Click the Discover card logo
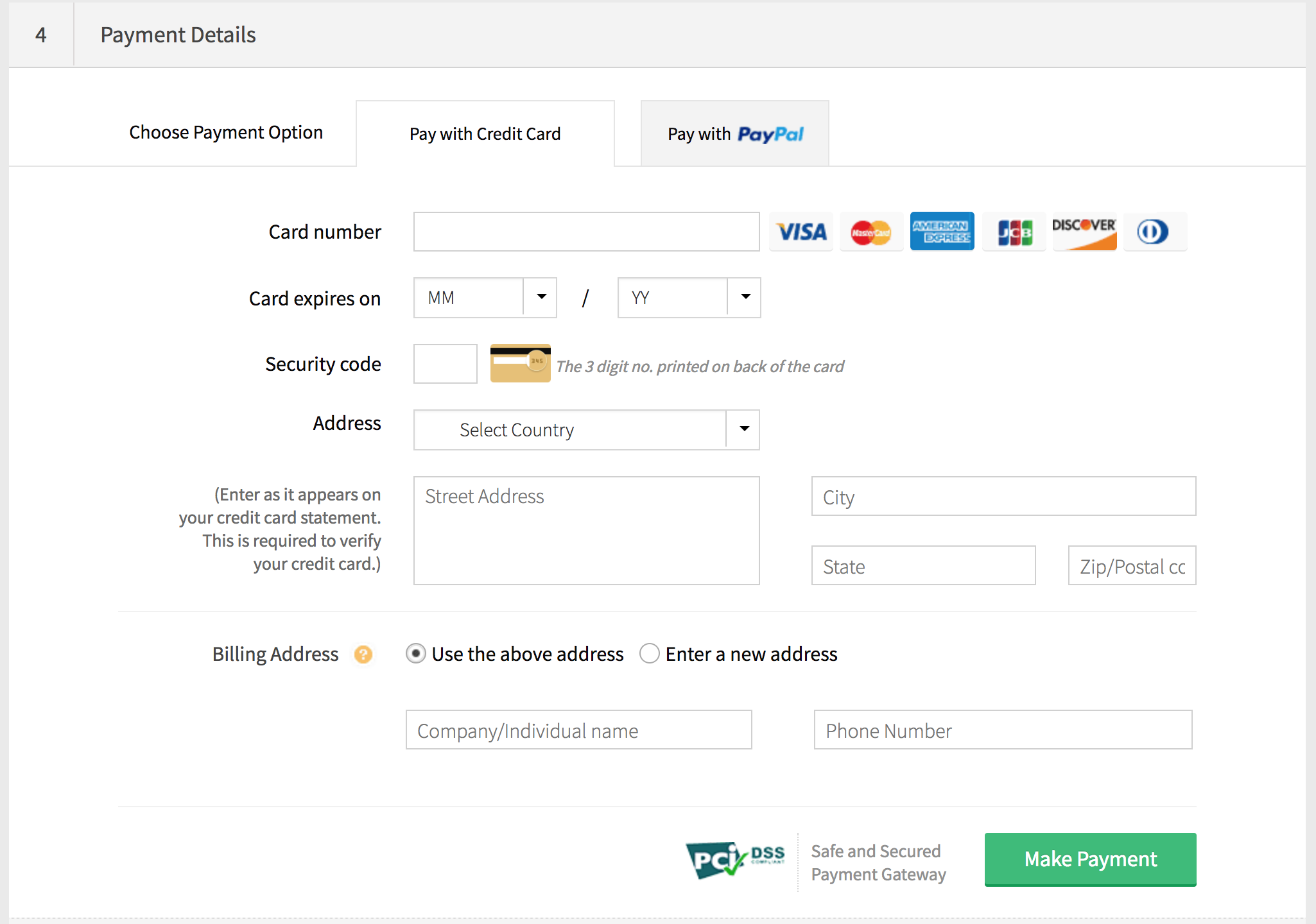 coord(1084,232)
